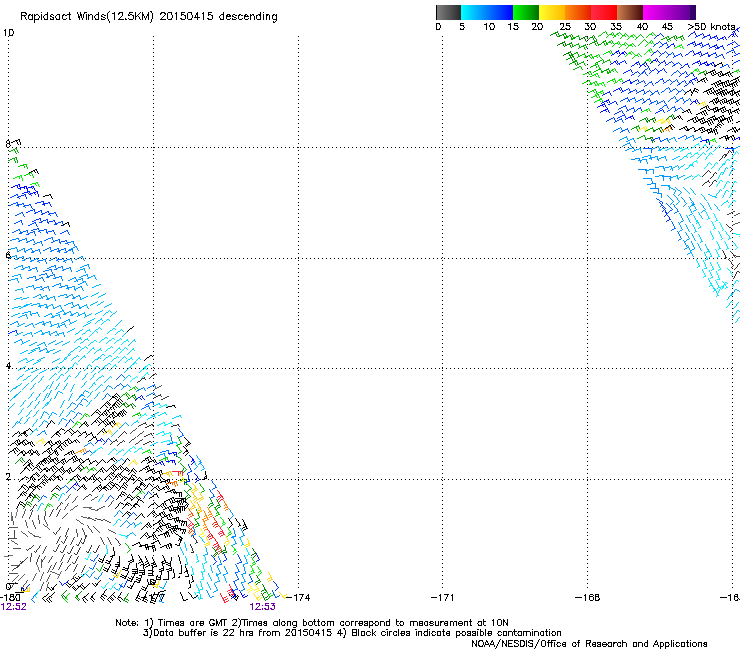The image size is (740, 650).
Task: Click the longitude label '-174'
Action: coord(298,598)
